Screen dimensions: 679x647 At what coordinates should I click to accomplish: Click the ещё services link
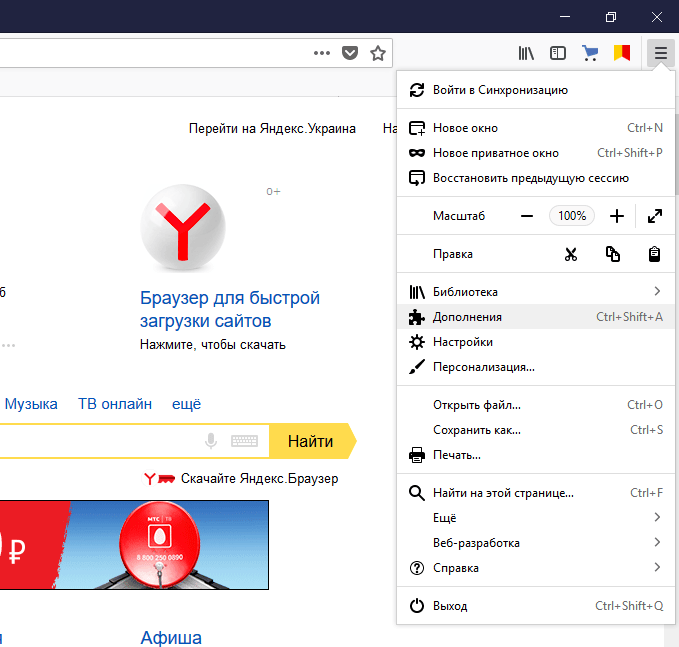(186, 404)
